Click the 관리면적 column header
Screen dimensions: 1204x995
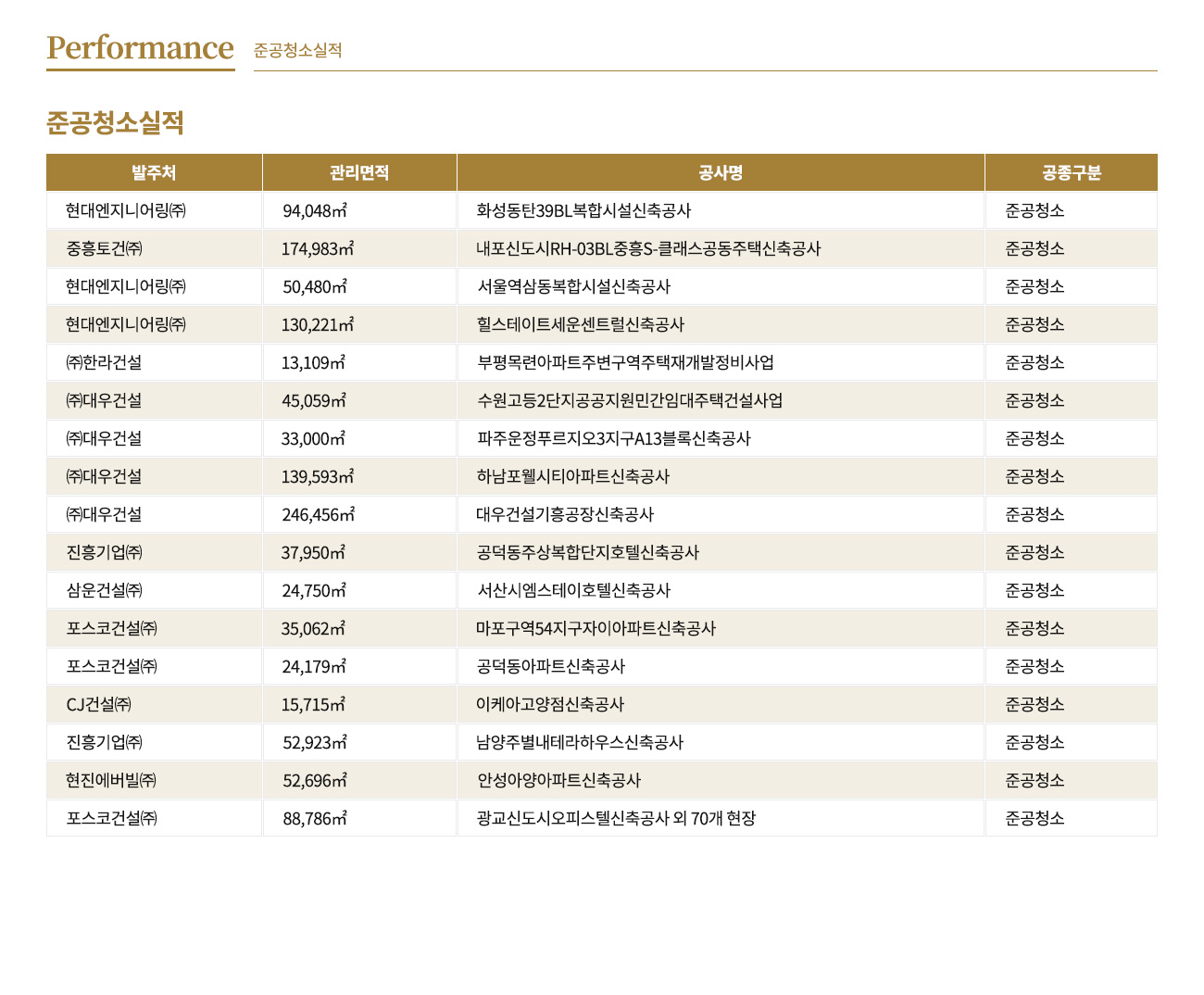[359, 173]
